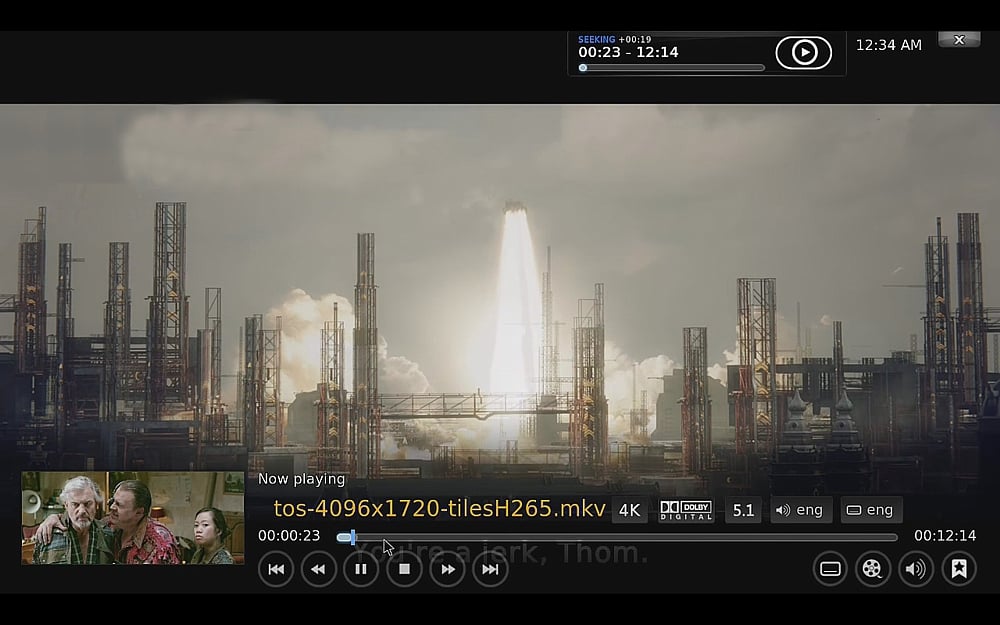Viewport: 1000px width, 625px height.
Task: Open the video settings film reel icon
Action: (x=872, y=568)
